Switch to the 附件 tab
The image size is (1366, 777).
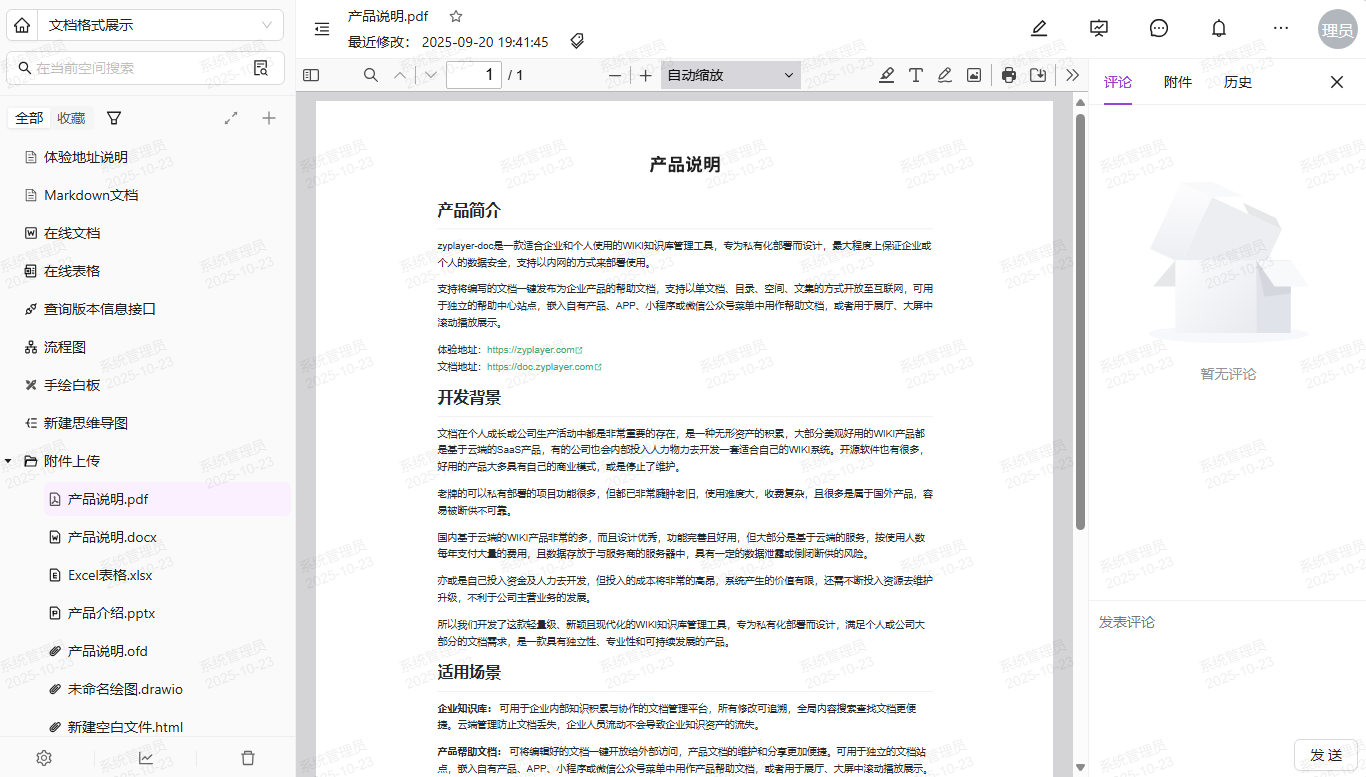pyautogui.click(x=1178, y=82)
